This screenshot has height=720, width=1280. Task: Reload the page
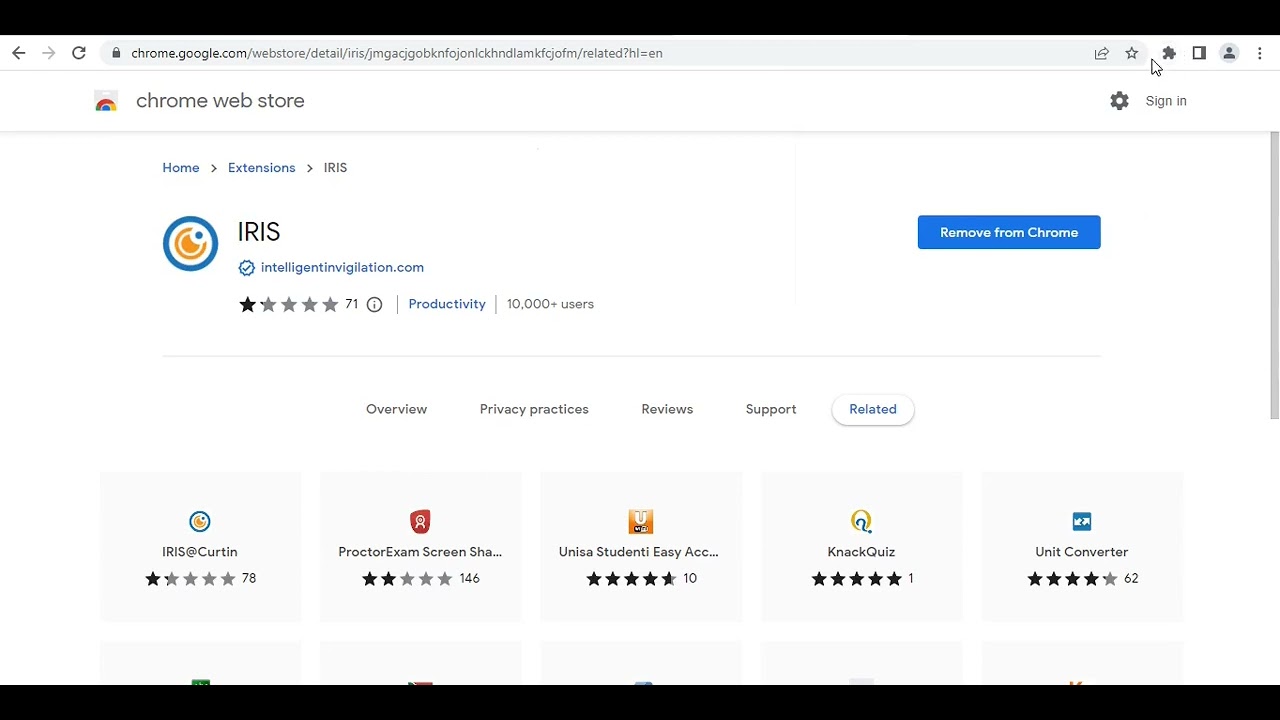tap(79, 53)
